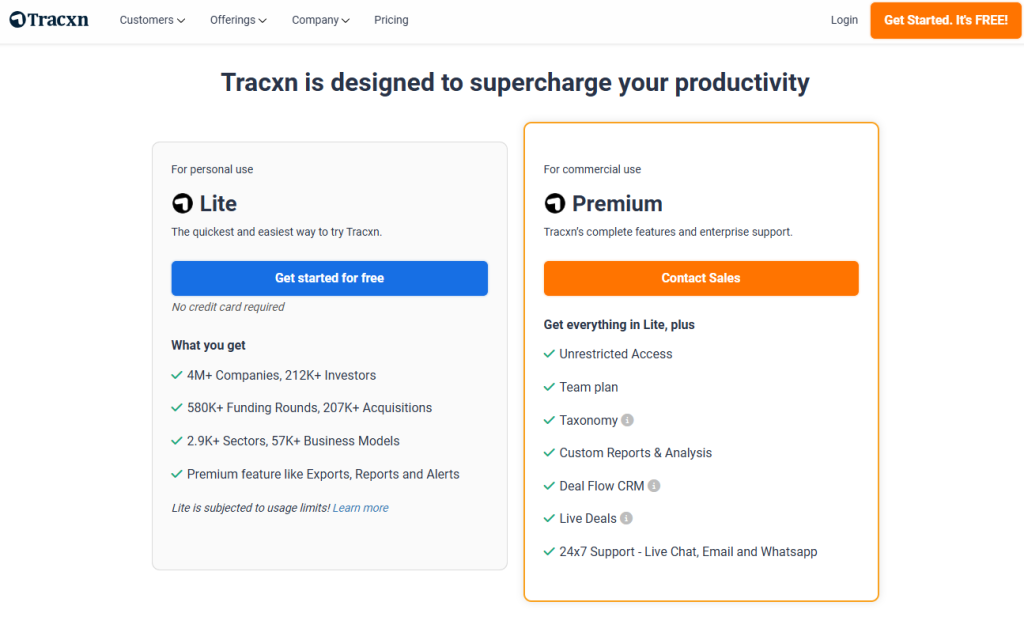This screenshot has width=1024, height=617.
Task: Follow the Learn more link about usage limits
Action: click(361, 508)
